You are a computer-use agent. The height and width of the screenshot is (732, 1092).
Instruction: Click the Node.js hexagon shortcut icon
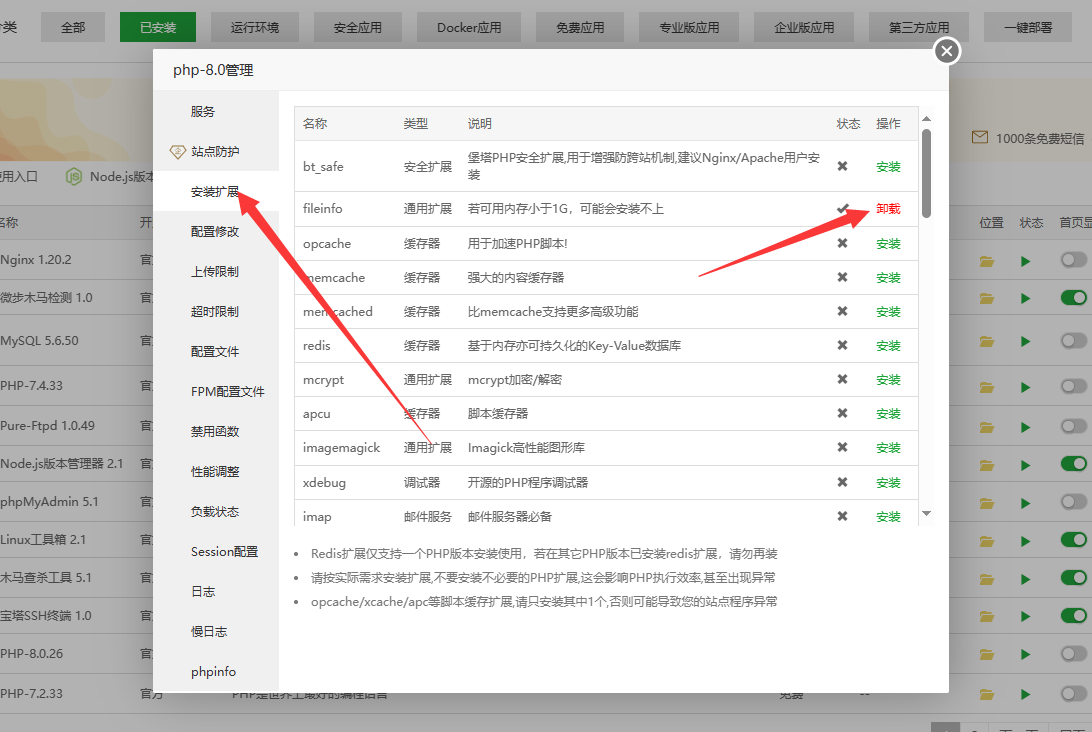click(x=74, y=177)
